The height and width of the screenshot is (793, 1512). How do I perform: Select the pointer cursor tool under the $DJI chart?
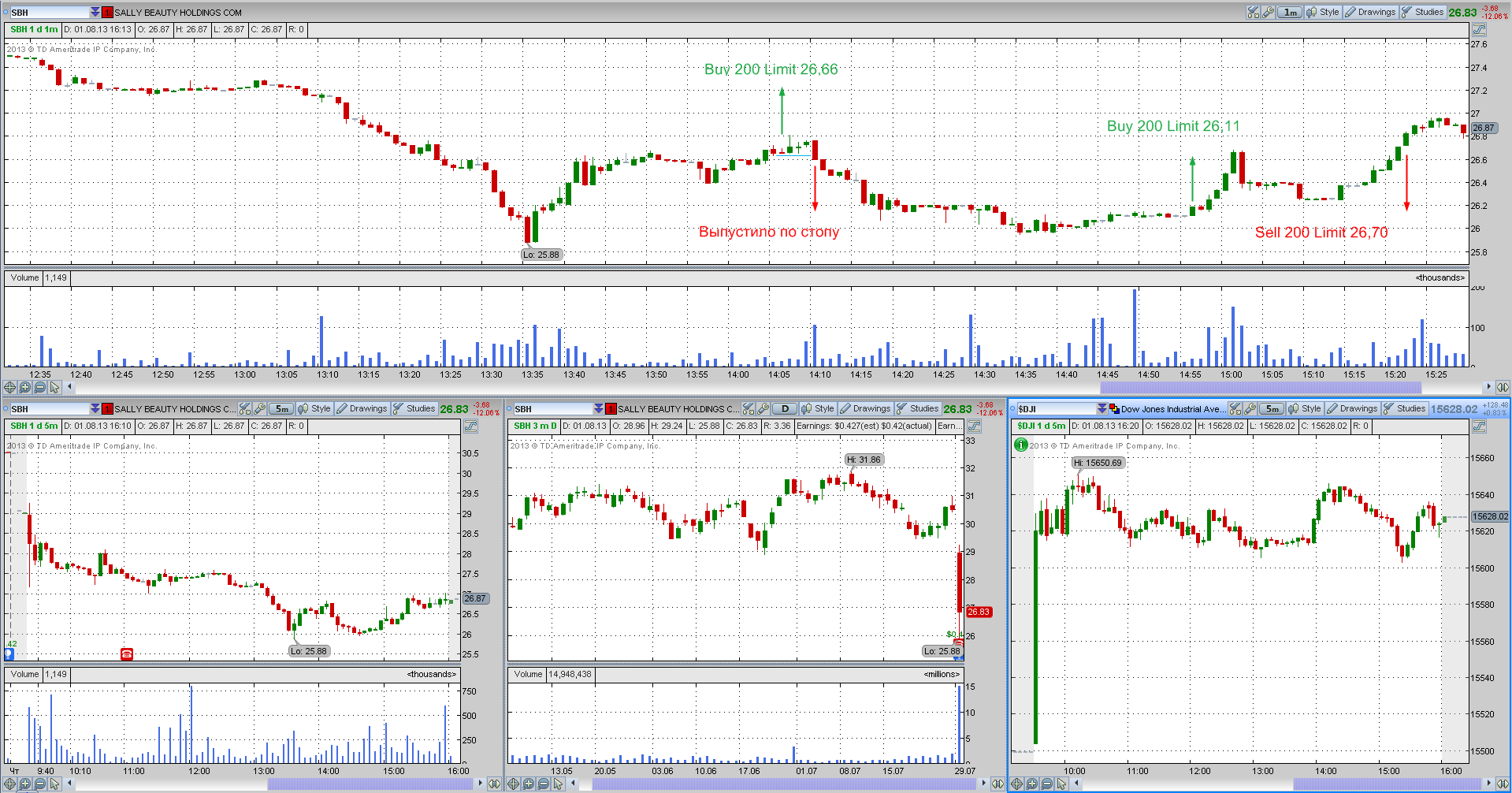(1062, 784)
